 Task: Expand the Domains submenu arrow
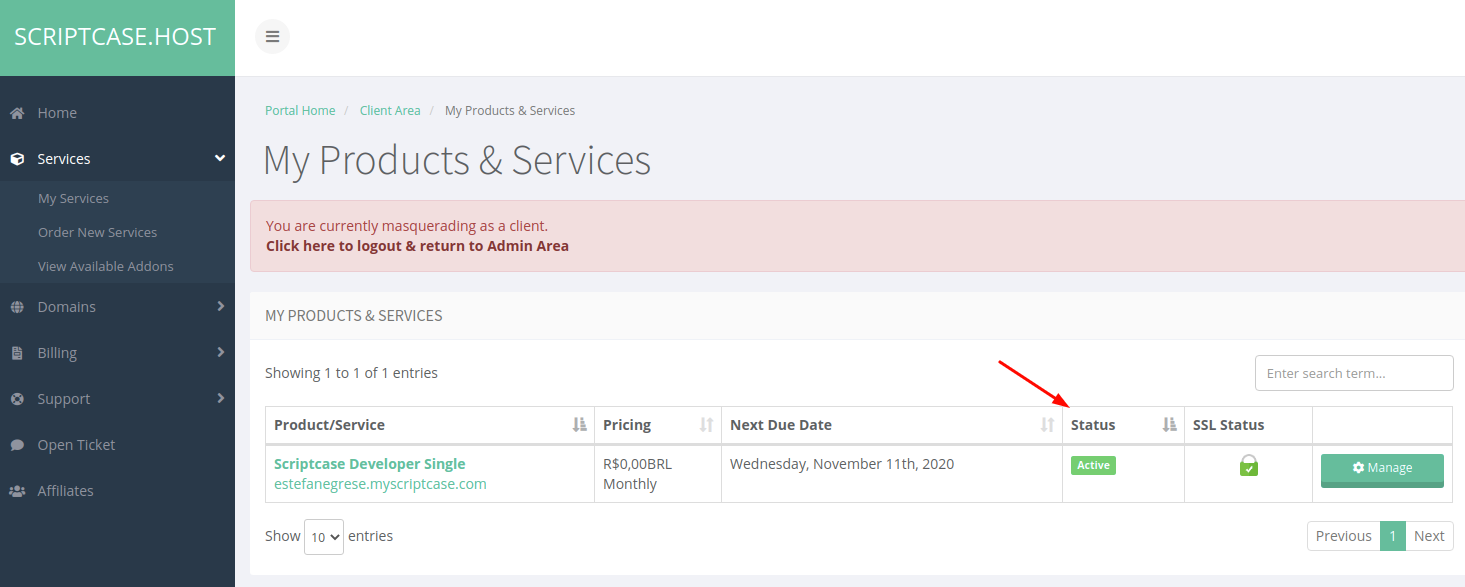(x=220, y=306)
